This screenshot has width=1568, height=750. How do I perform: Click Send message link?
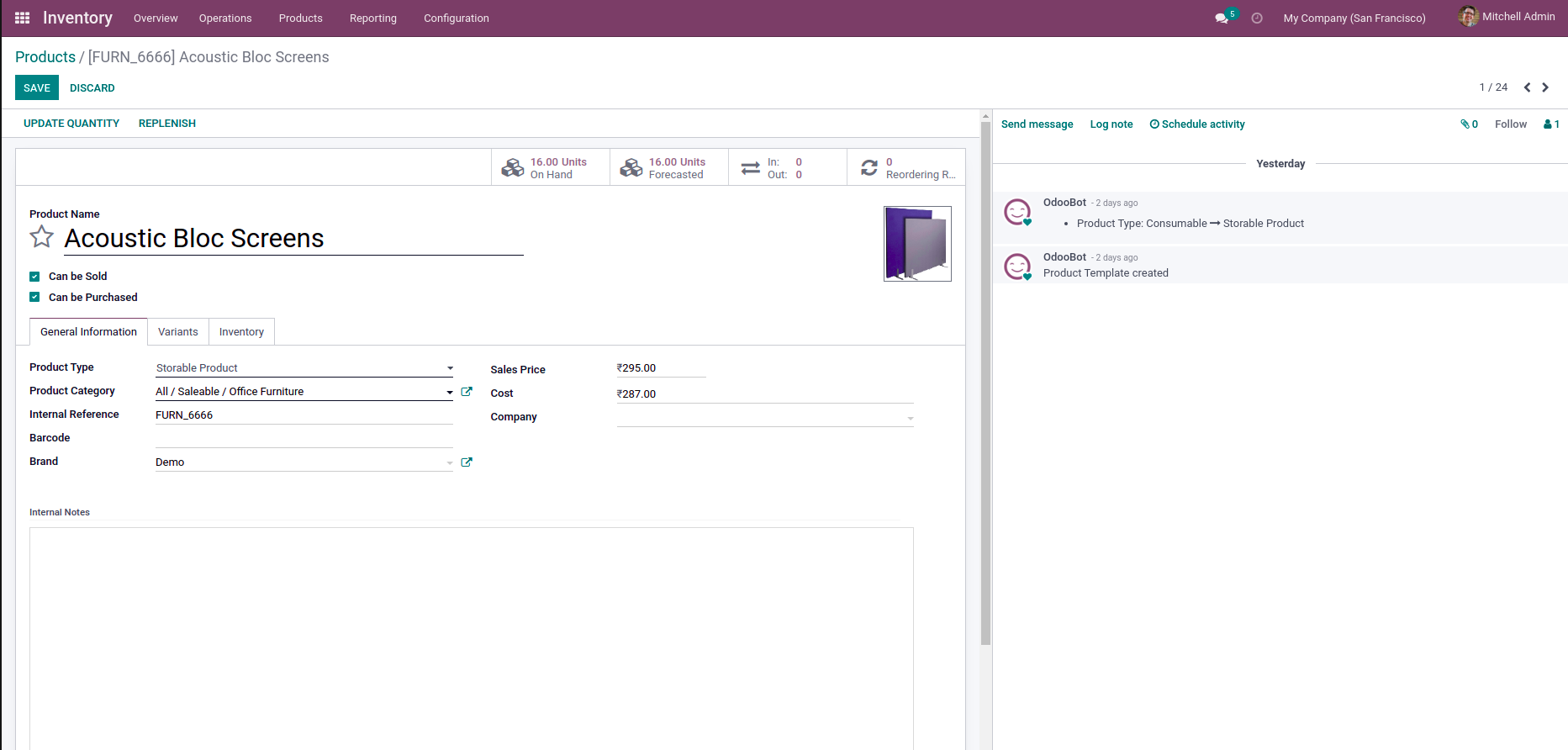tap(1037, 124)
